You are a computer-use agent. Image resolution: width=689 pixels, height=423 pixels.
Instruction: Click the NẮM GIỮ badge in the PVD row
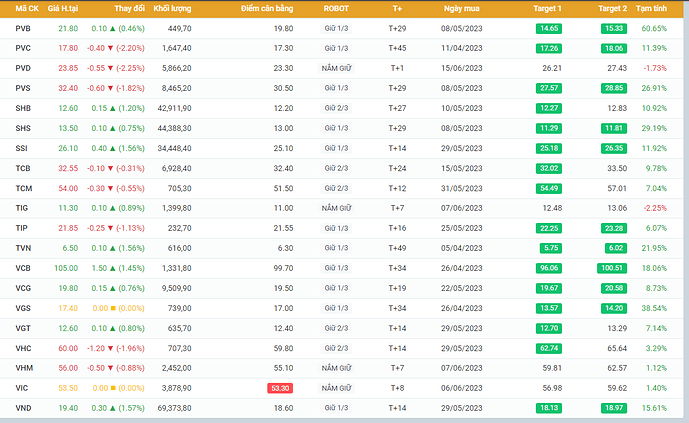click(x=336, y=68)
